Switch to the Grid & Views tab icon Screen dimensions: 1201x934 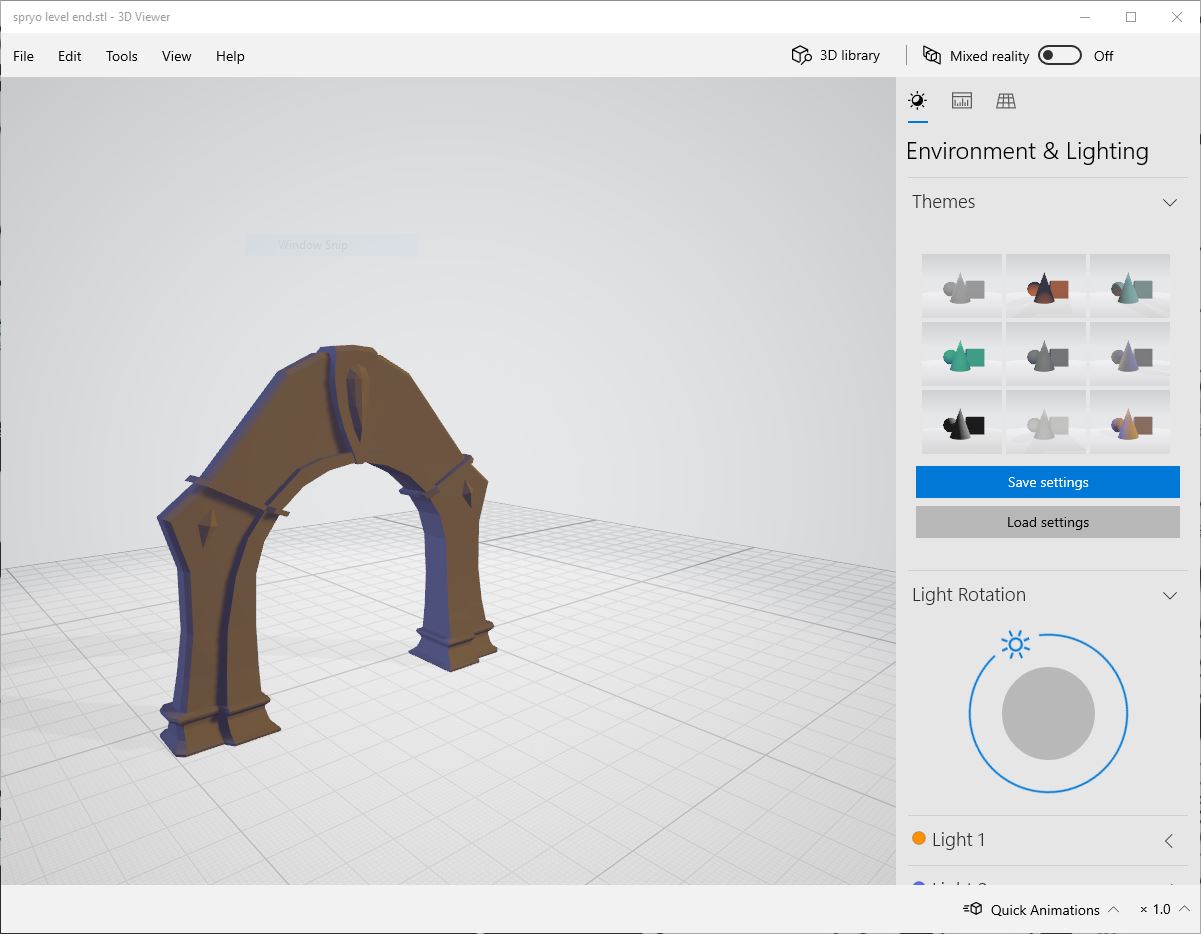1006,100
